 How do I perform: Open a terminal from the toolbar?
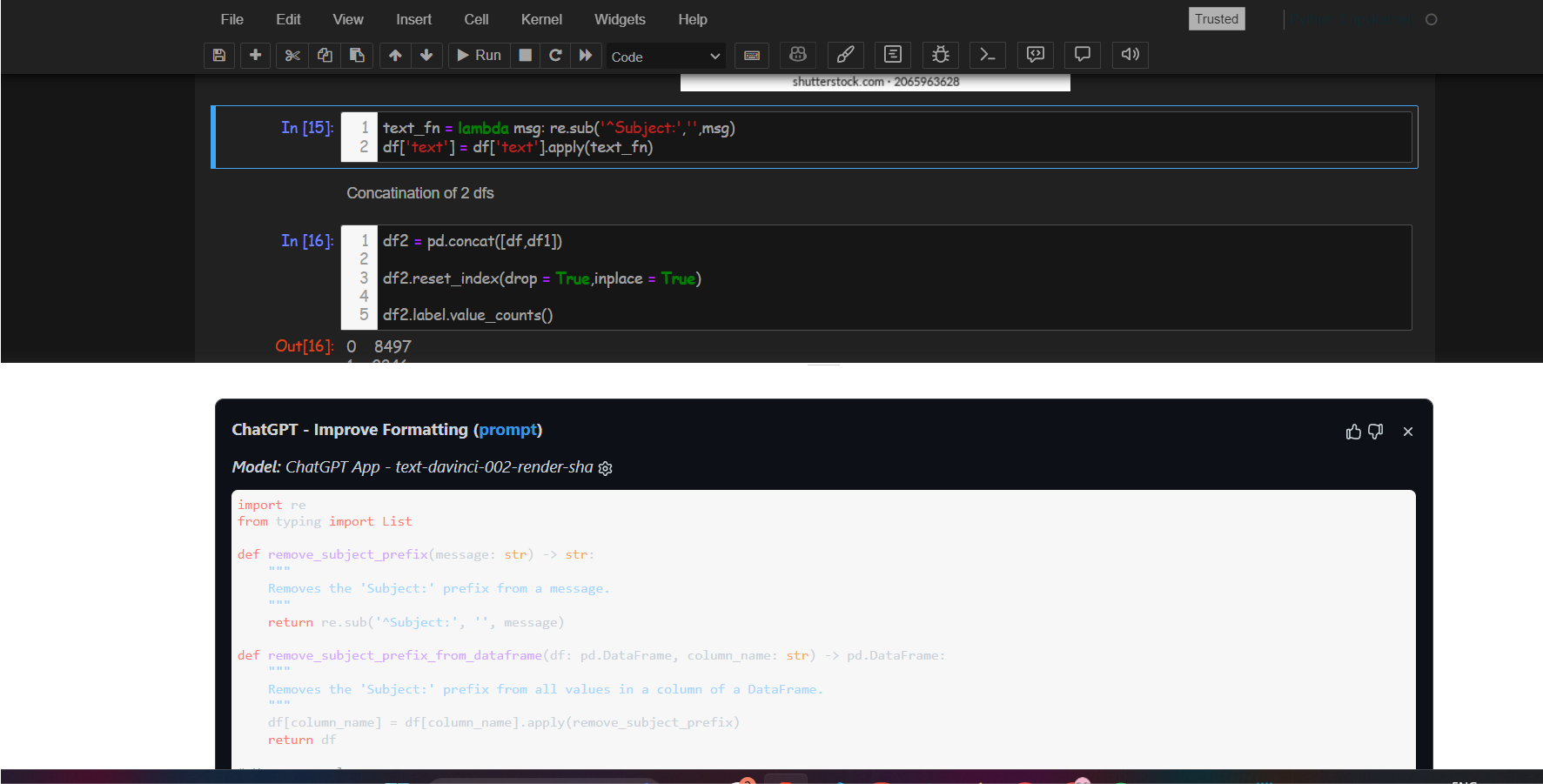pos(987,55)
